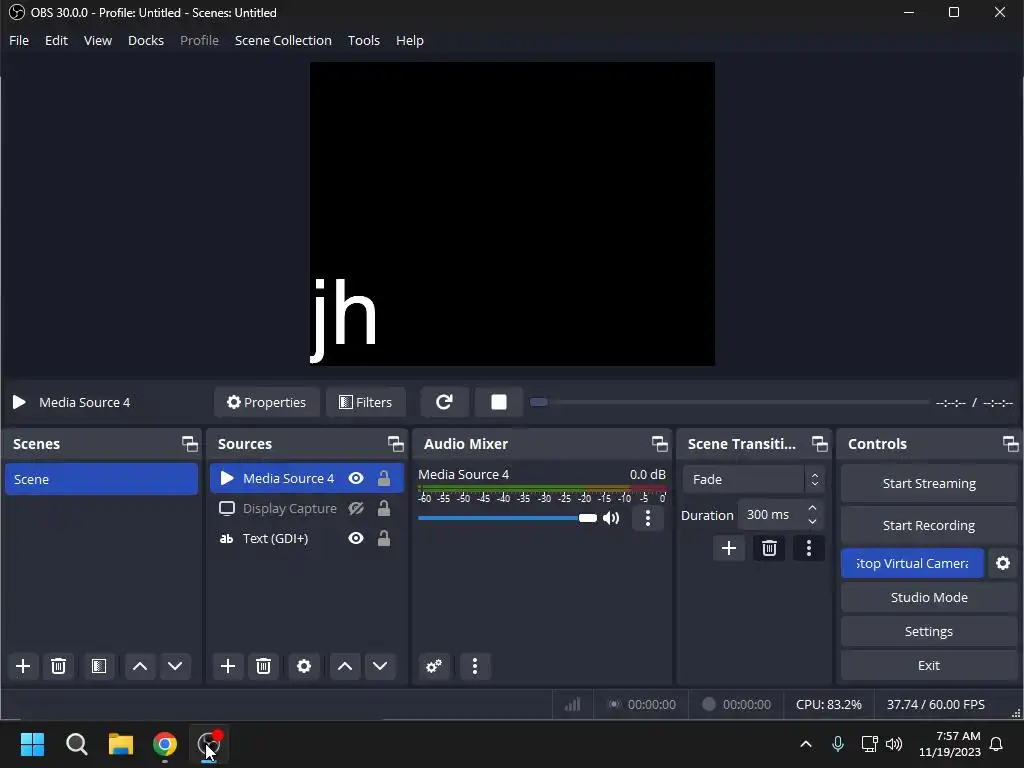
Task: Open the Docks menu
Action: (x=146, y=40)
